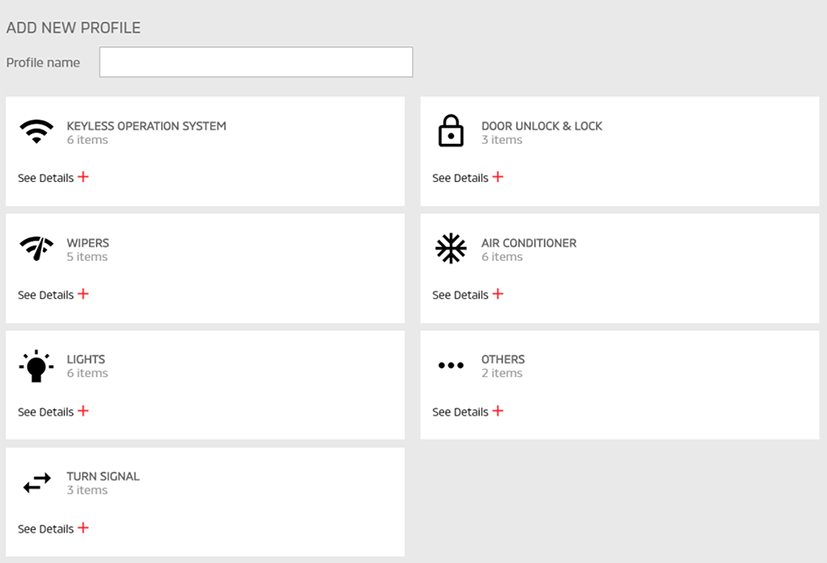Click the Keyless Operation System wifi icon
Screen dimensions: 827x563
tap(36, 131)
